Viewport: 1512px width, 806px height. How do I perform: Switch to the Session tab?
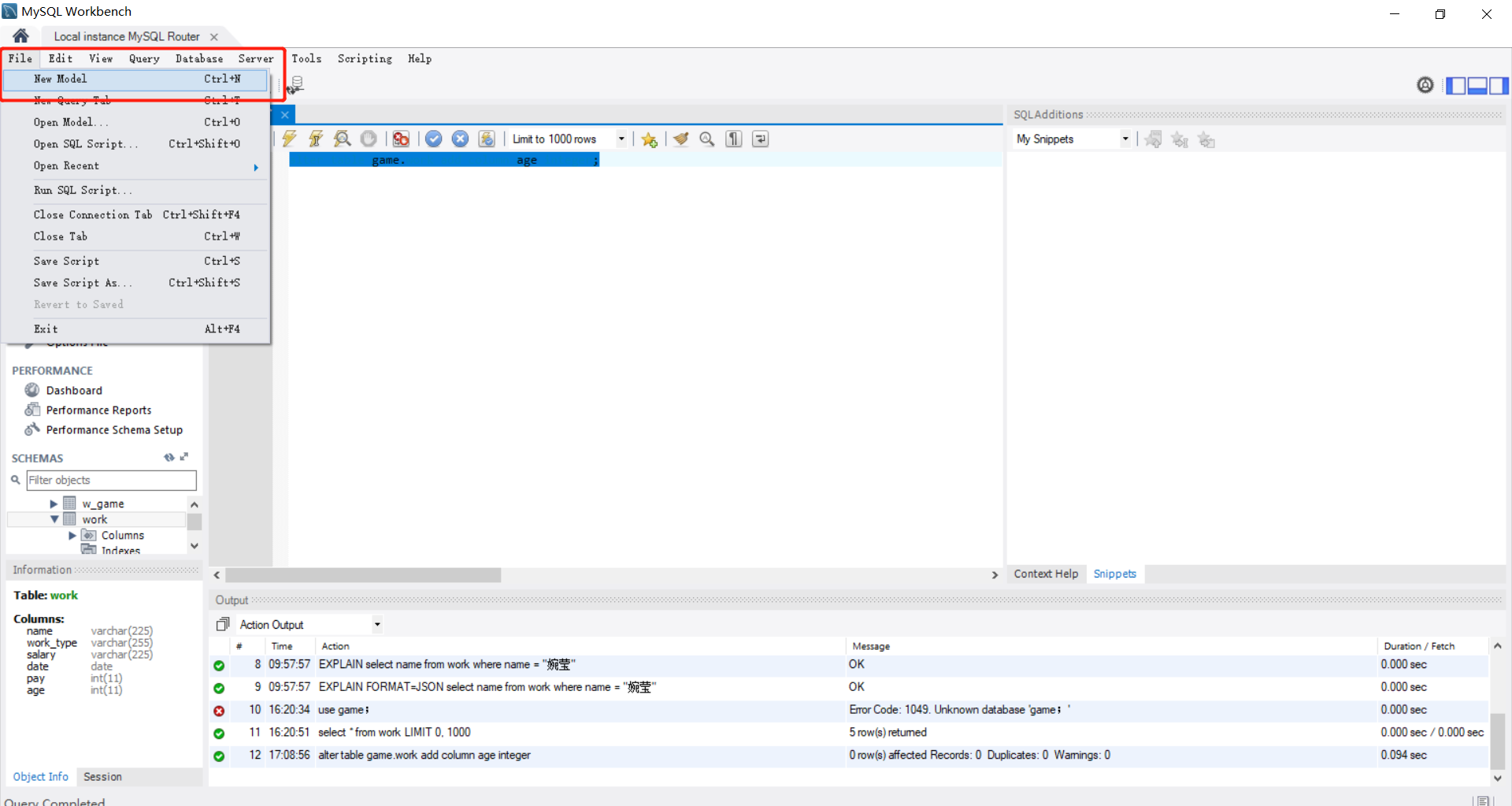click(102, 777)
